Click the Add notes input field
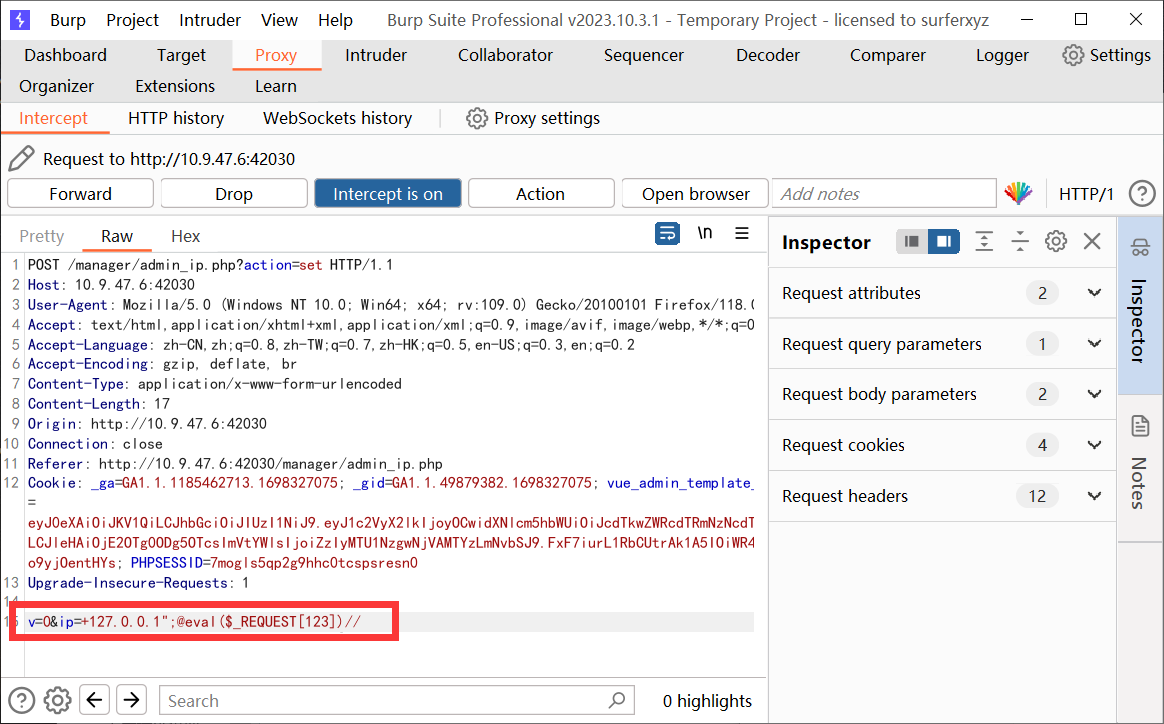Image resolution: width=1164 pixels, height=724 pixels. pos(884,194)
